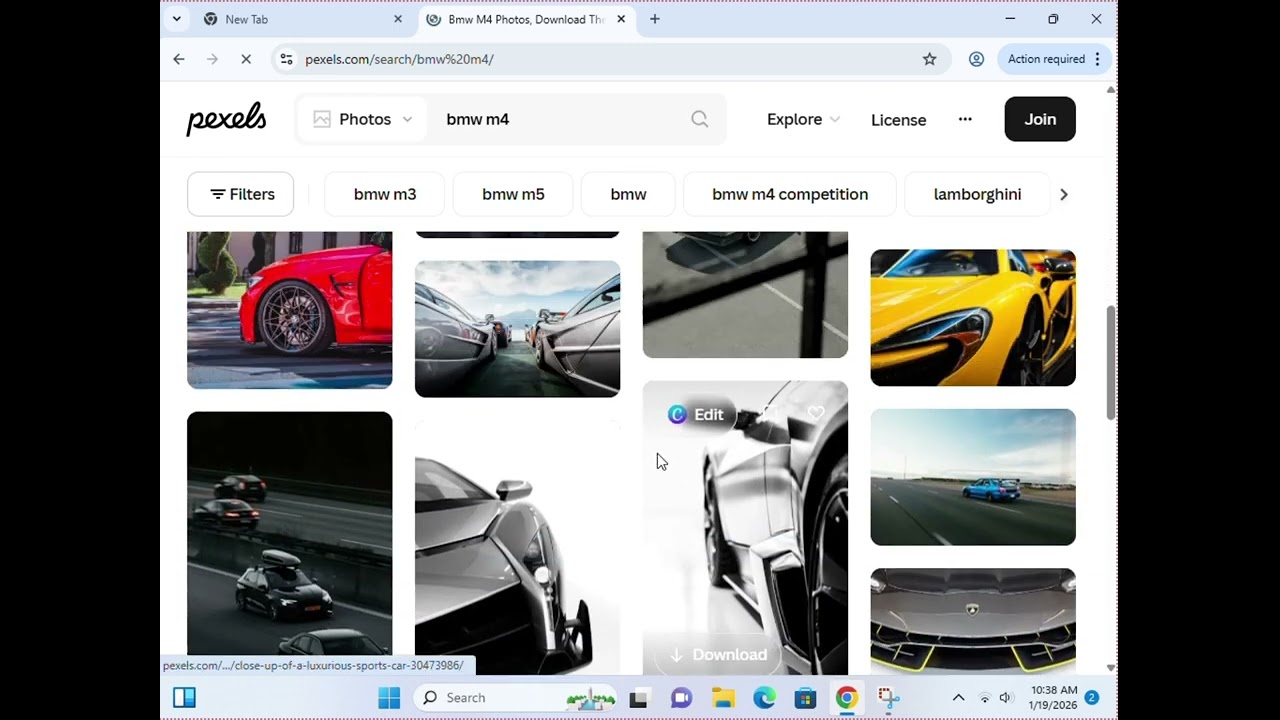
Task: Go back with the browser back arrow
Action: 179,59
